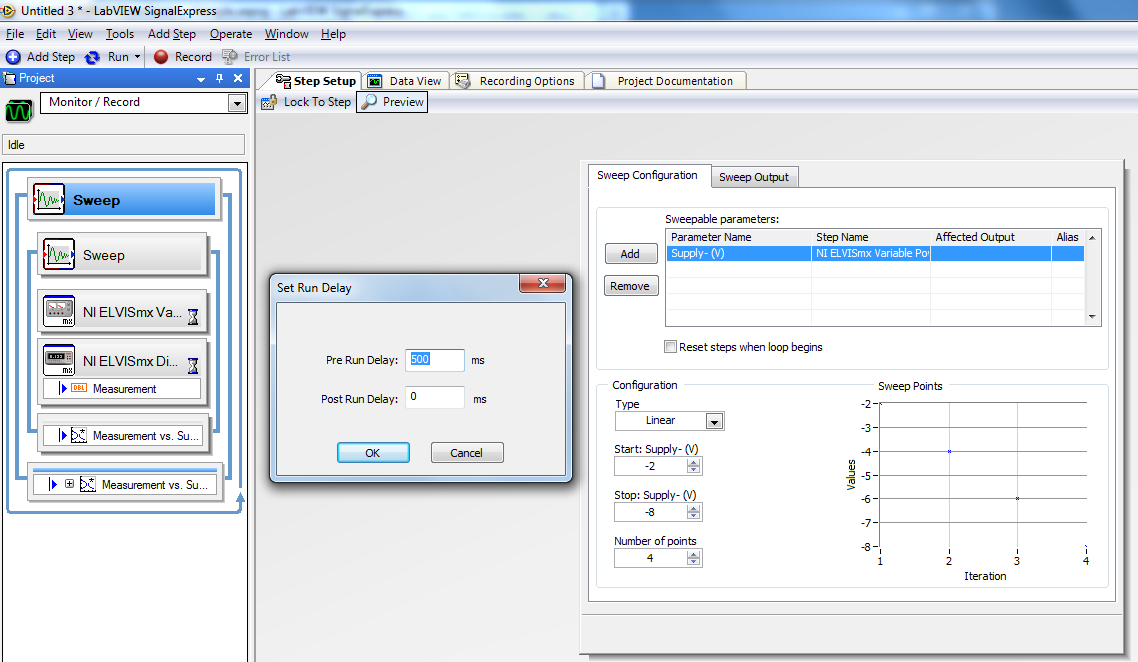Switch to the Step Setup tab

[x=316, y=81]
